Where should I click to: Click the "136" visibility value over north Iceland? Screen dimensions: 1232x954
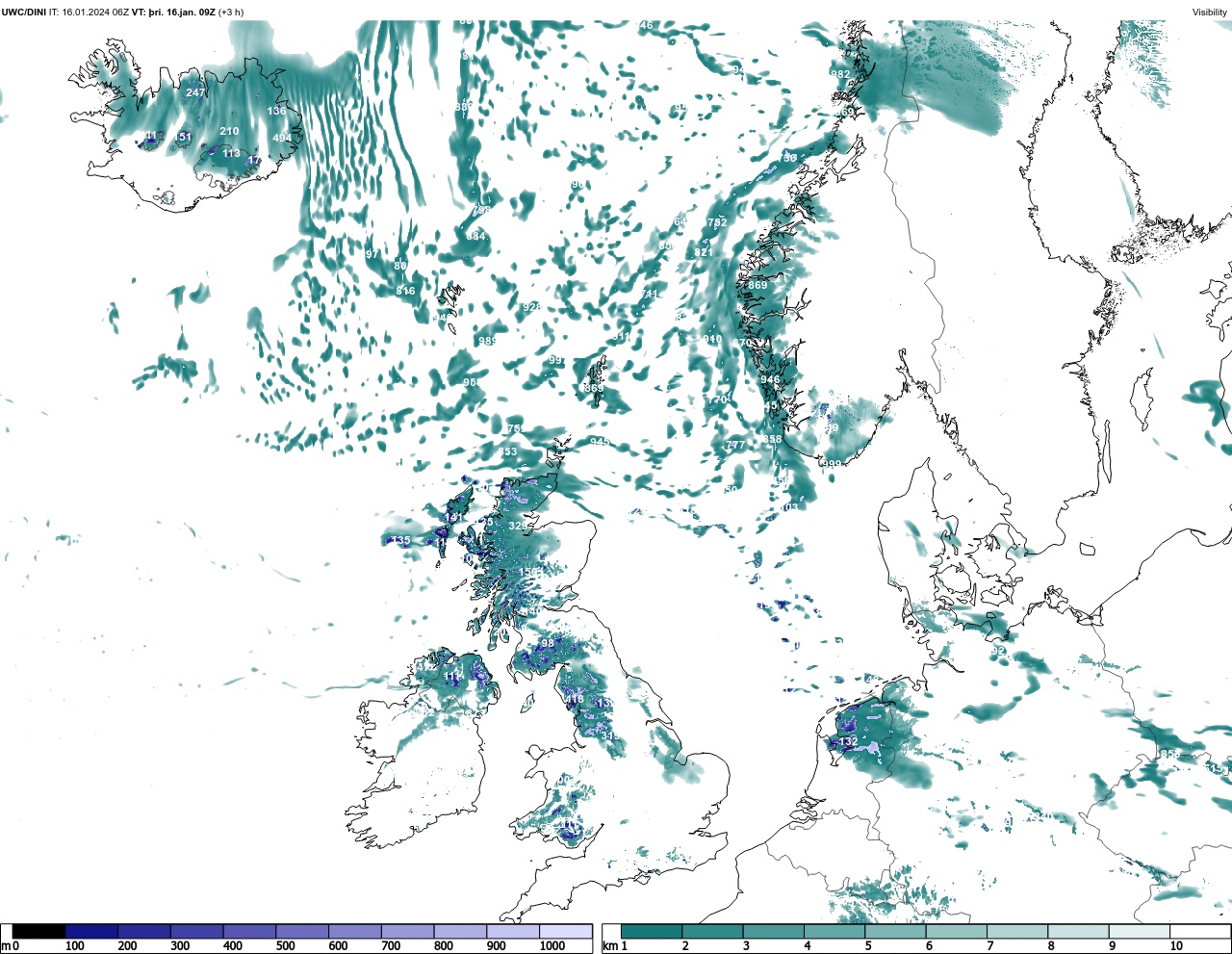(x=276, y=111)
